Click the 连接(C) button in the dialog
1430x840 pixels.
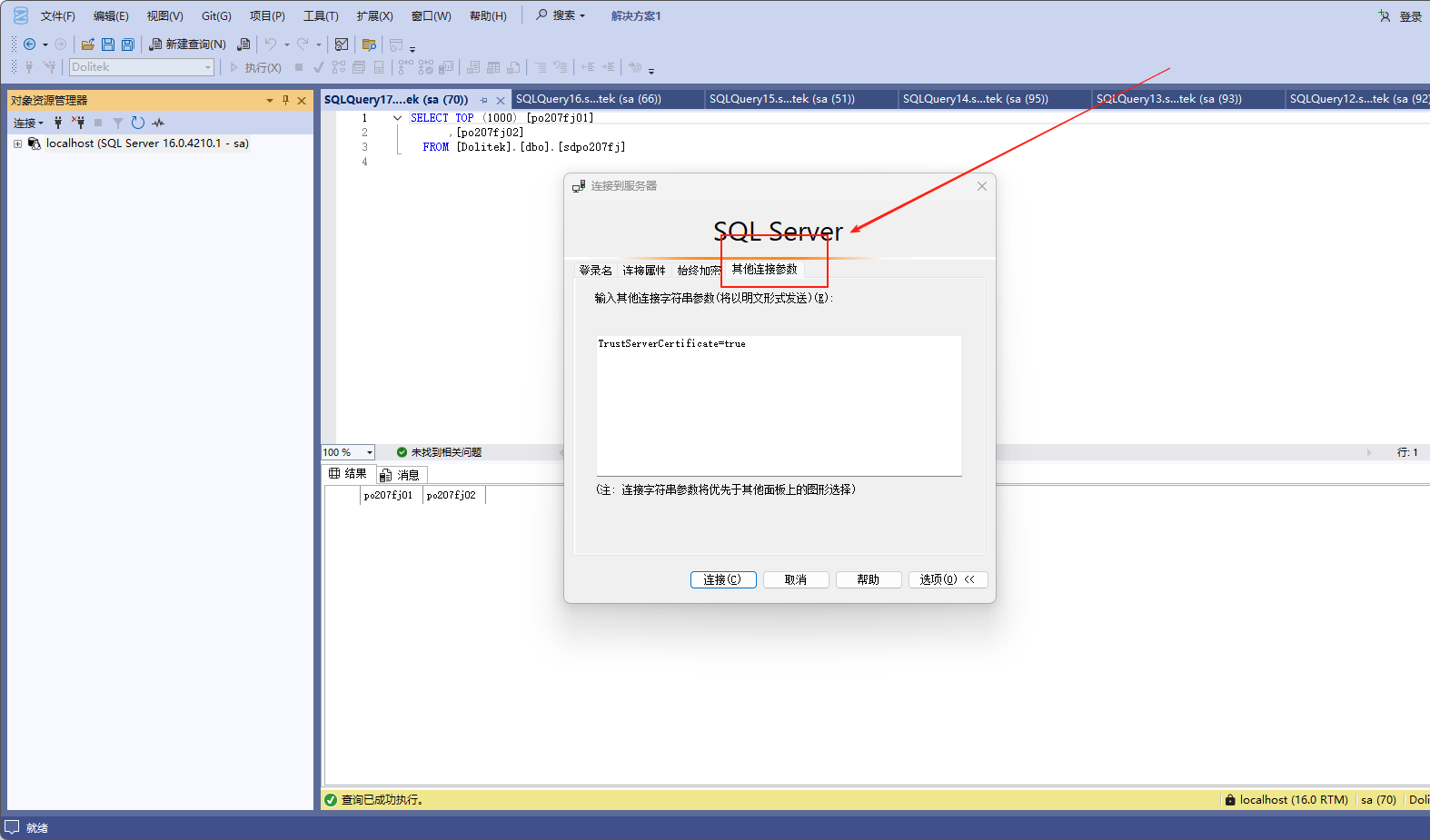723,579
